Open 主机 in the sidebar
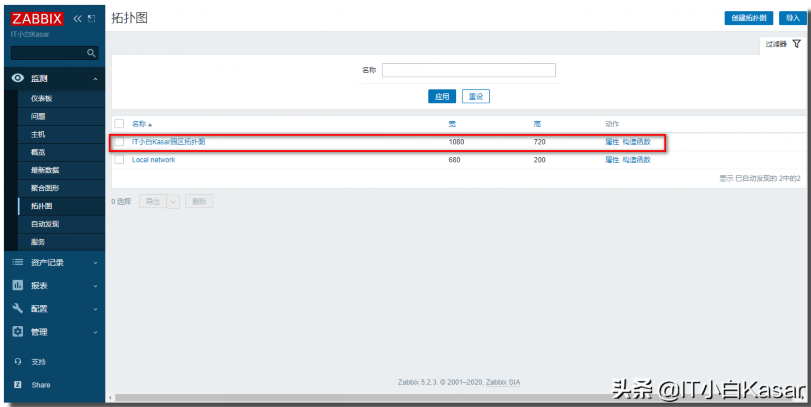 (x=61, y=134)
